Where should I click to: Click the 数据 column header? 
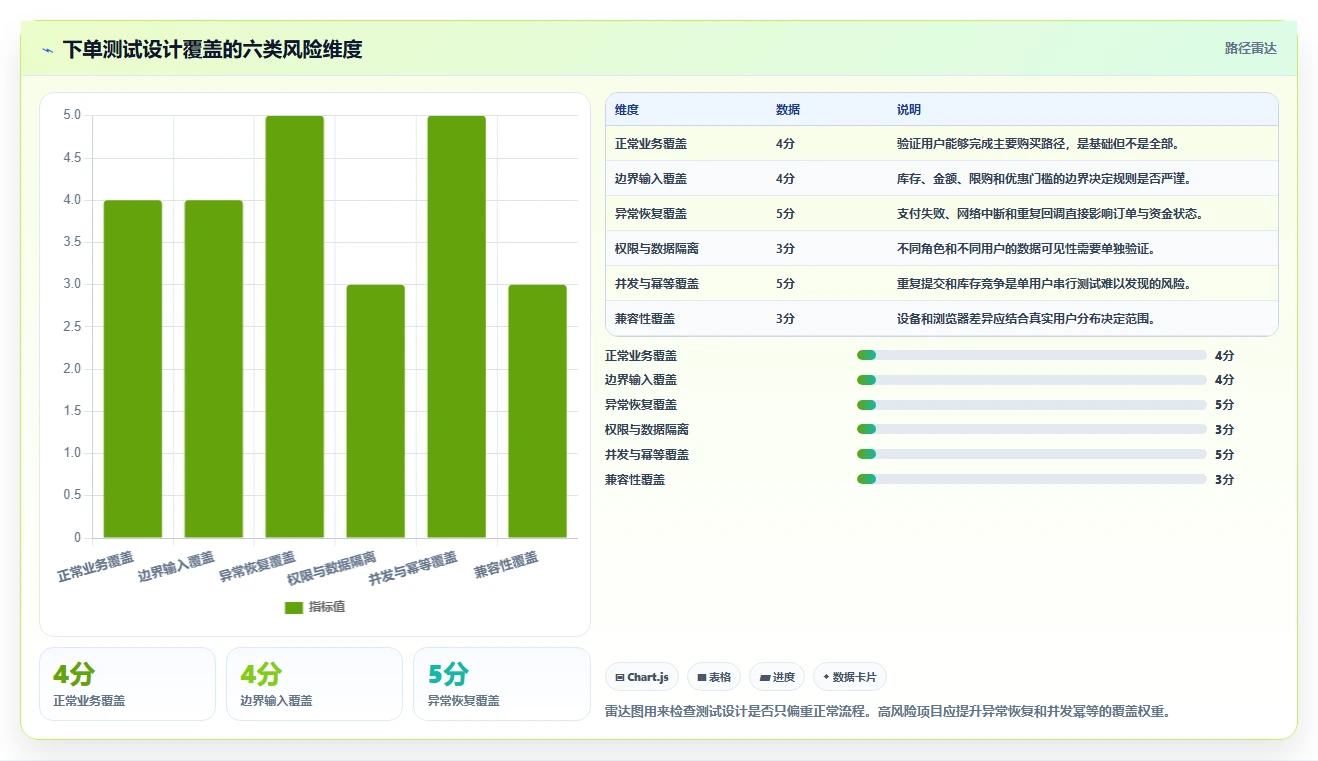[788, 110]
